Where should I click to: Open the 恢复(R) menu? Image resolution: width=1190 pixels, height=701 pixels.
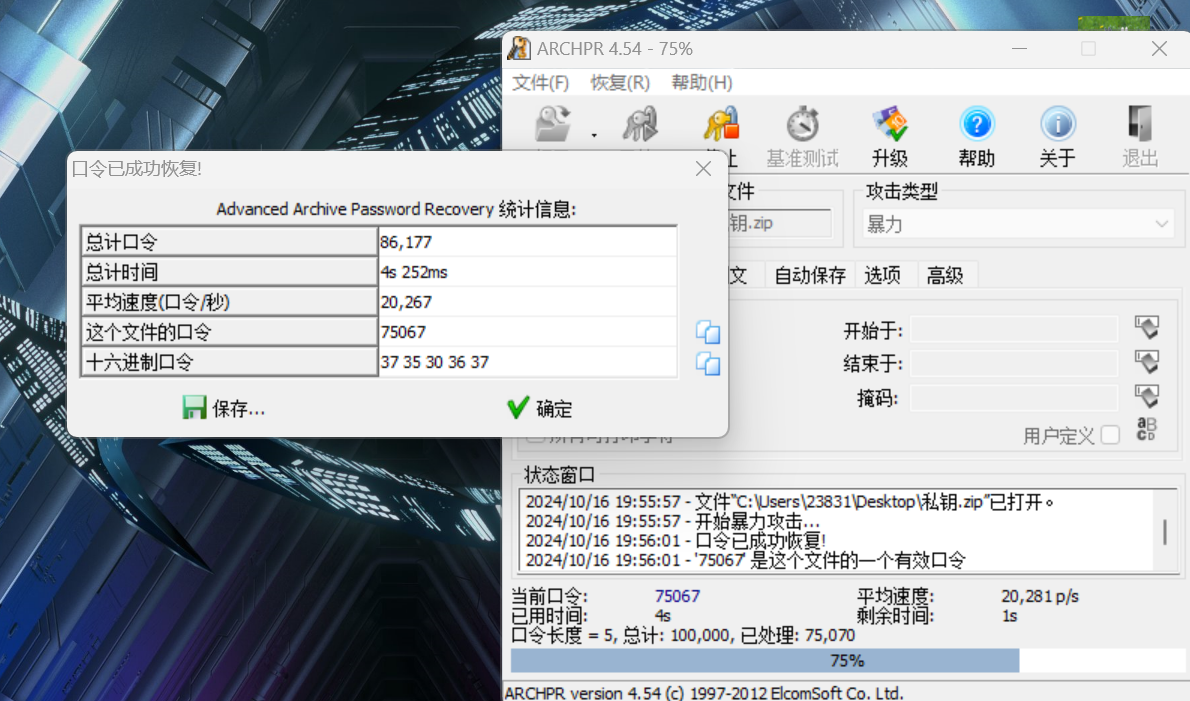tap(620, 82)
